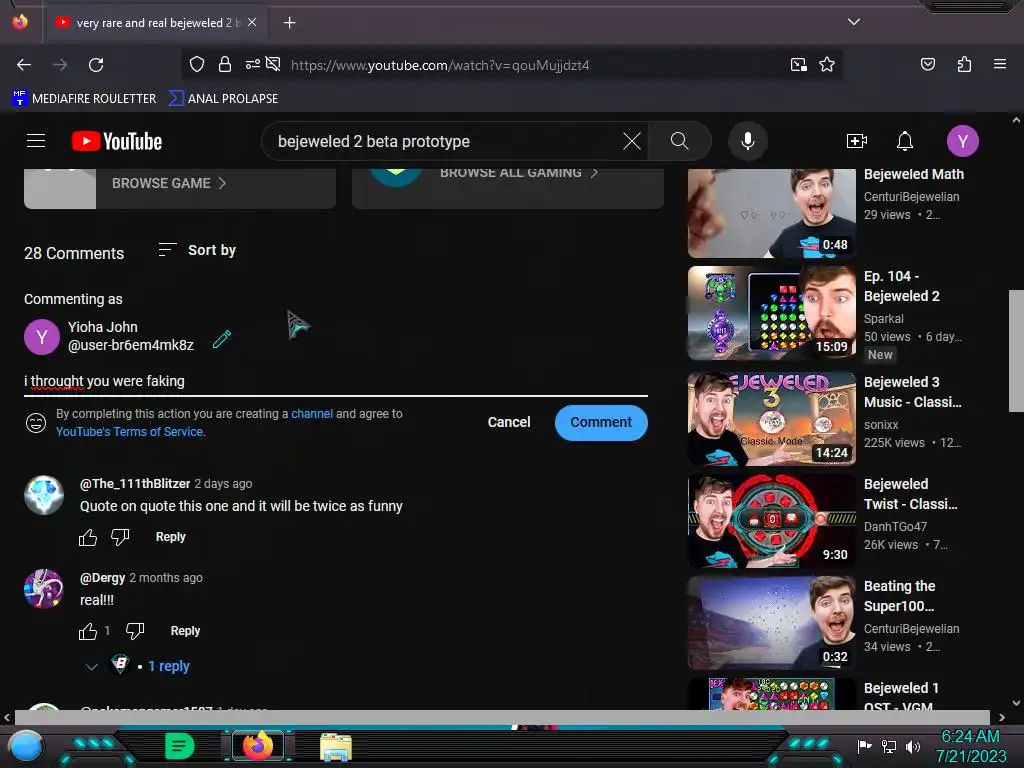Open a new browser tab
Screen dimensions: 1024x768
289,23
